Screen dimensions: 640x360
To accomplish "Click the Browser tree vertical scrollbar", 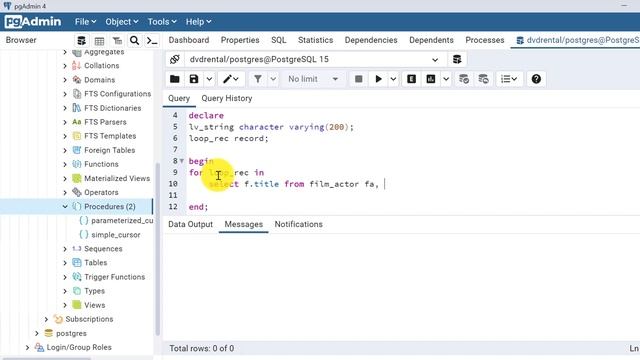I will tap(158, 249).
